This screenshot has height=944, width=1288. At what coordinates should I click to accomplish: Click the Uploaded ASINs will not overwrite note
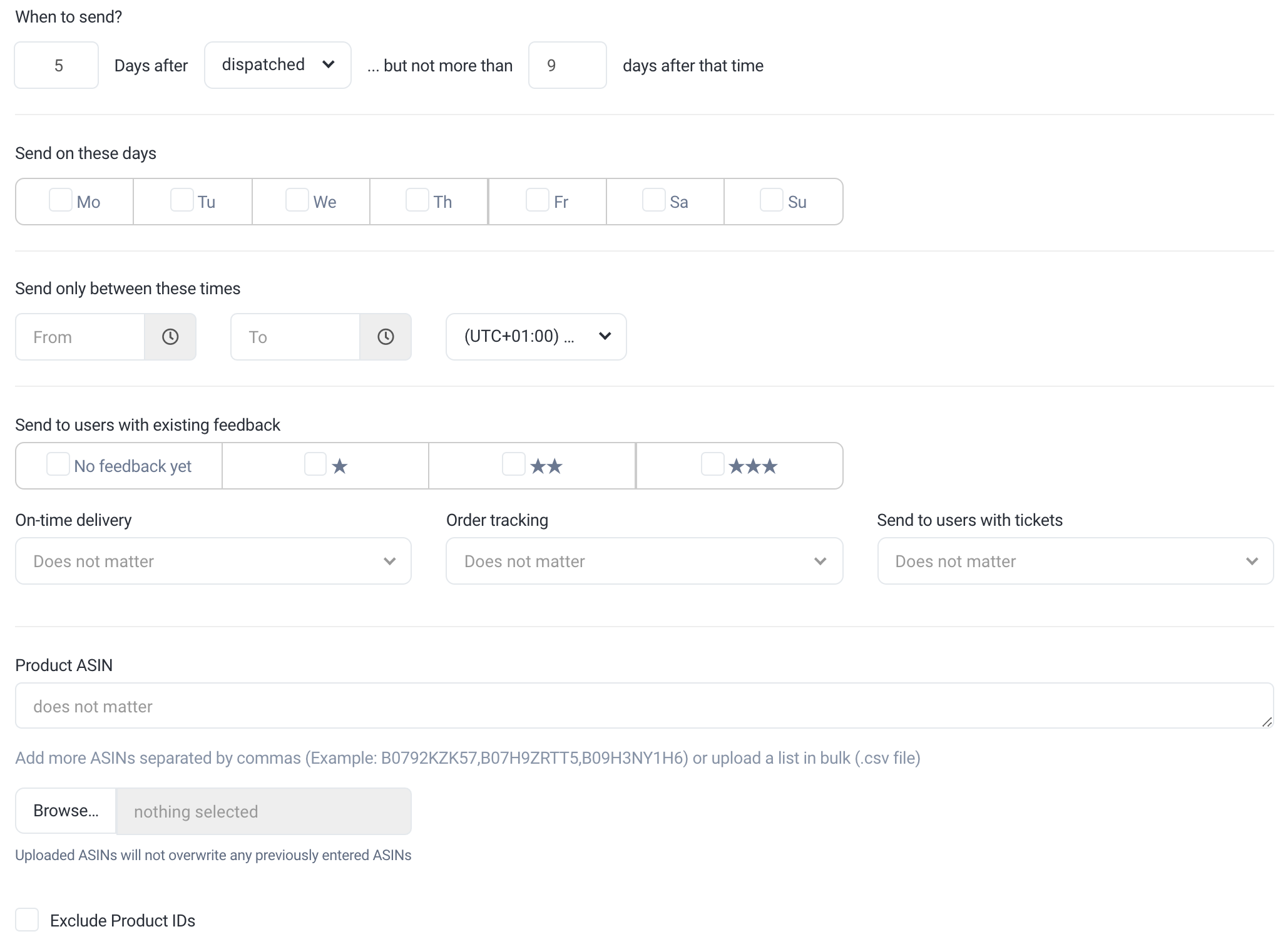tap(213, 855)
